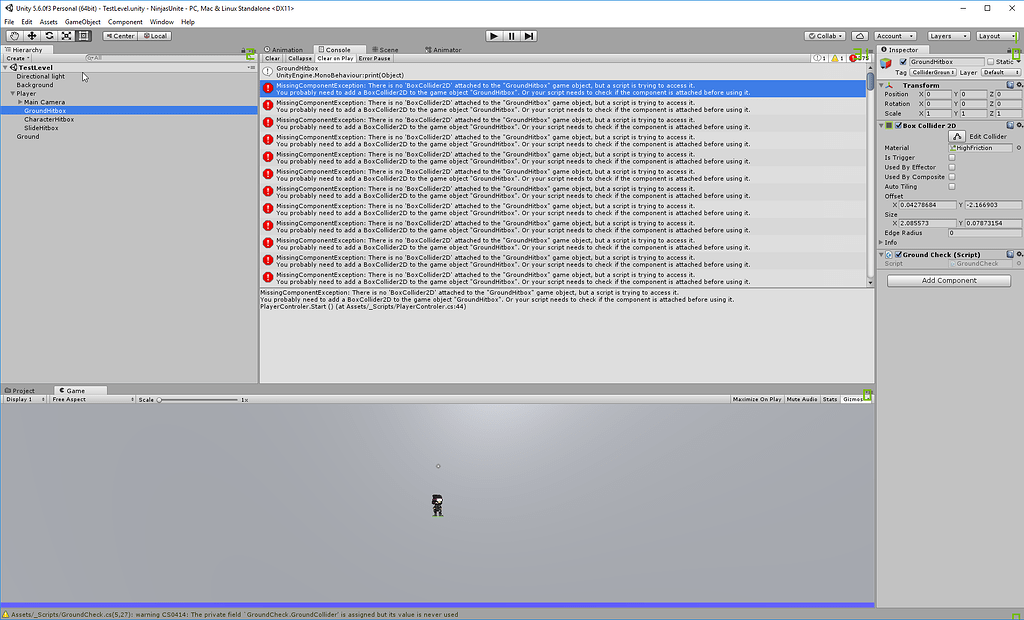Viewport: 1024px width, 620px height.
Task: Toggle the Static checkbox for GroundHitbox
Action: coord(992,61)
